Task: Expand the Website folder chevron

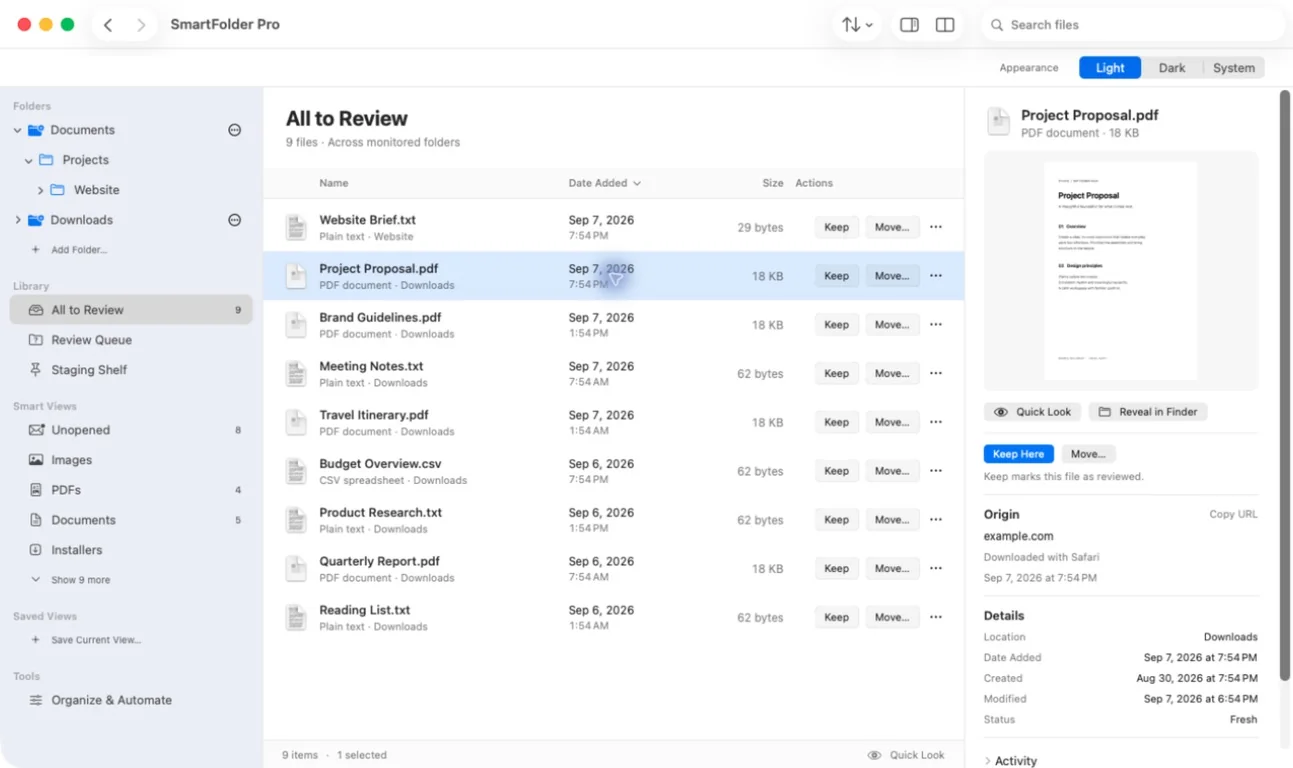Action: pos(40,190)
